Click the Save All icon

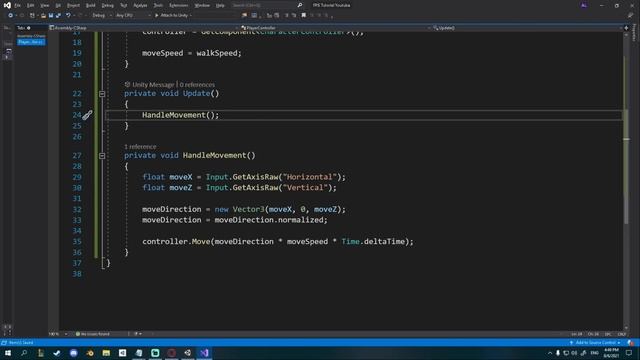click(58, 16)
